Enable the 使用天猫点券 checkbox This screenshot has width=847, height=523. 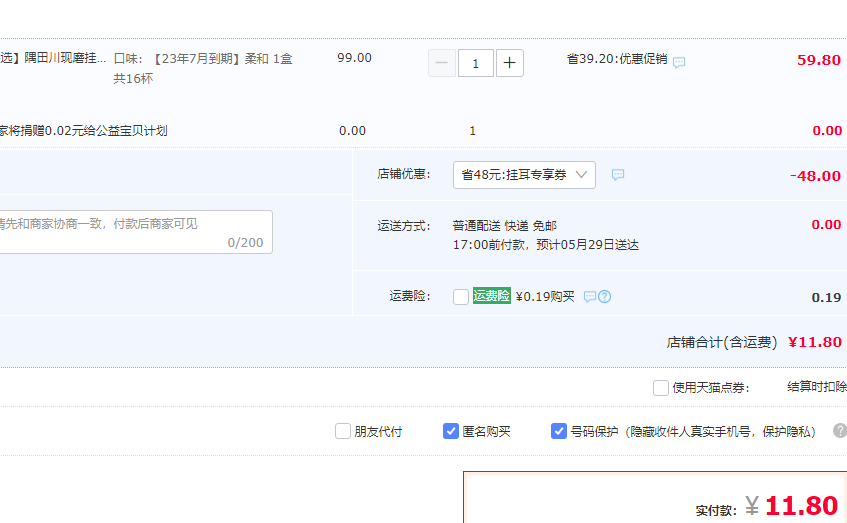click(661, 387)
